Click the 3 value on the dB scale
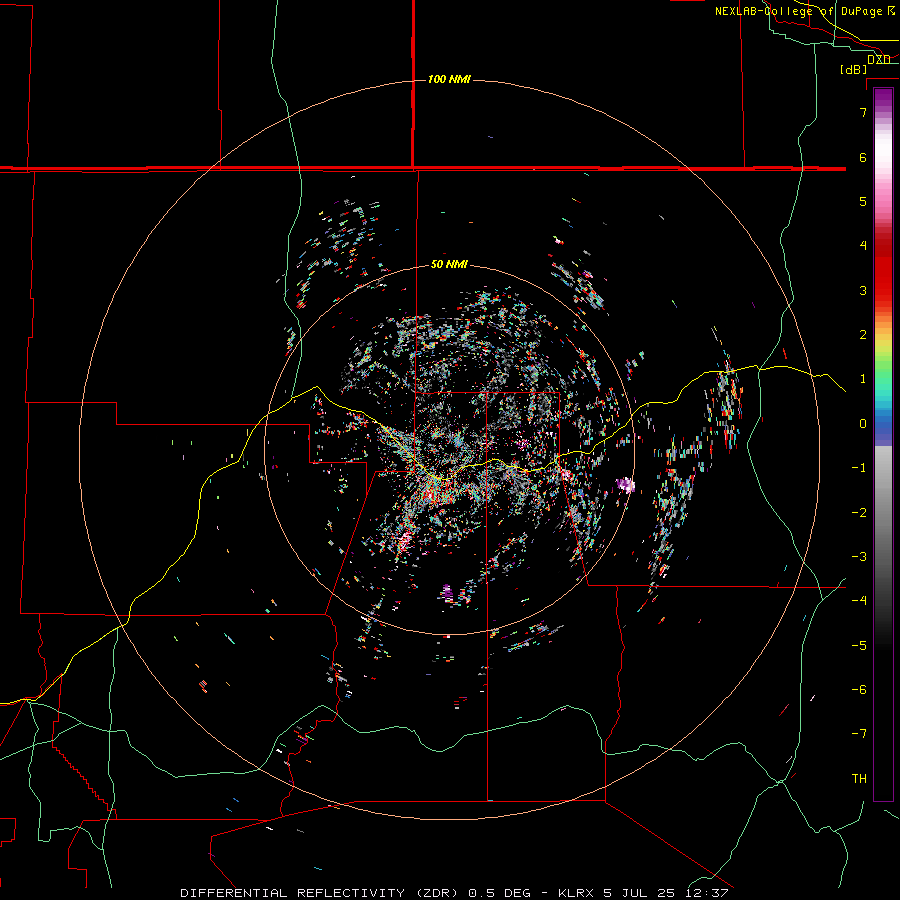Screen dimensions: 900x900 tap(863, 290)
